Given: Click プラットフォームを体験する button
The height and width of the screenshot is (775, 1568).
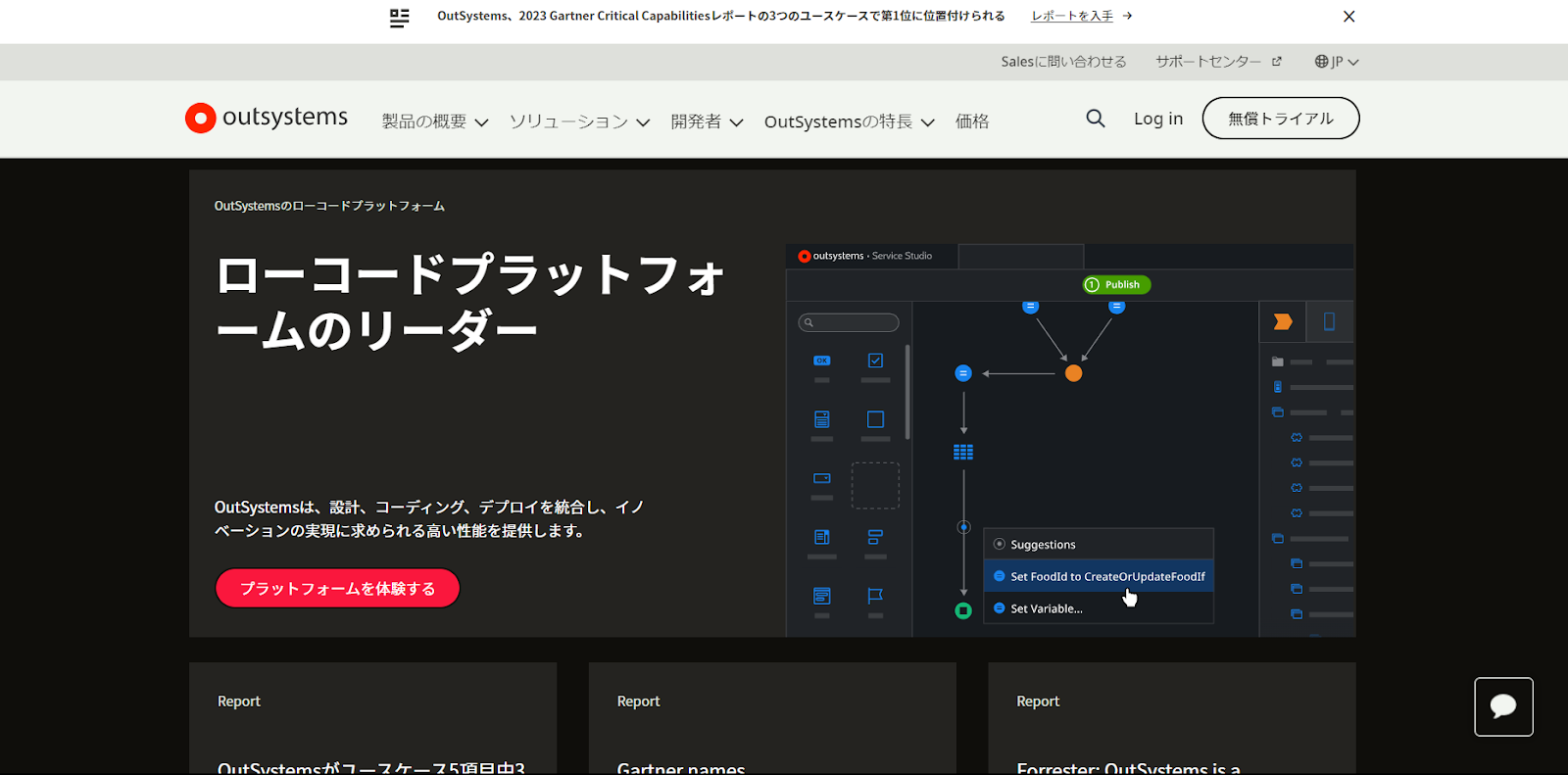Looking at the screenshot, I should pyautogui.click(x=338, y=588).
